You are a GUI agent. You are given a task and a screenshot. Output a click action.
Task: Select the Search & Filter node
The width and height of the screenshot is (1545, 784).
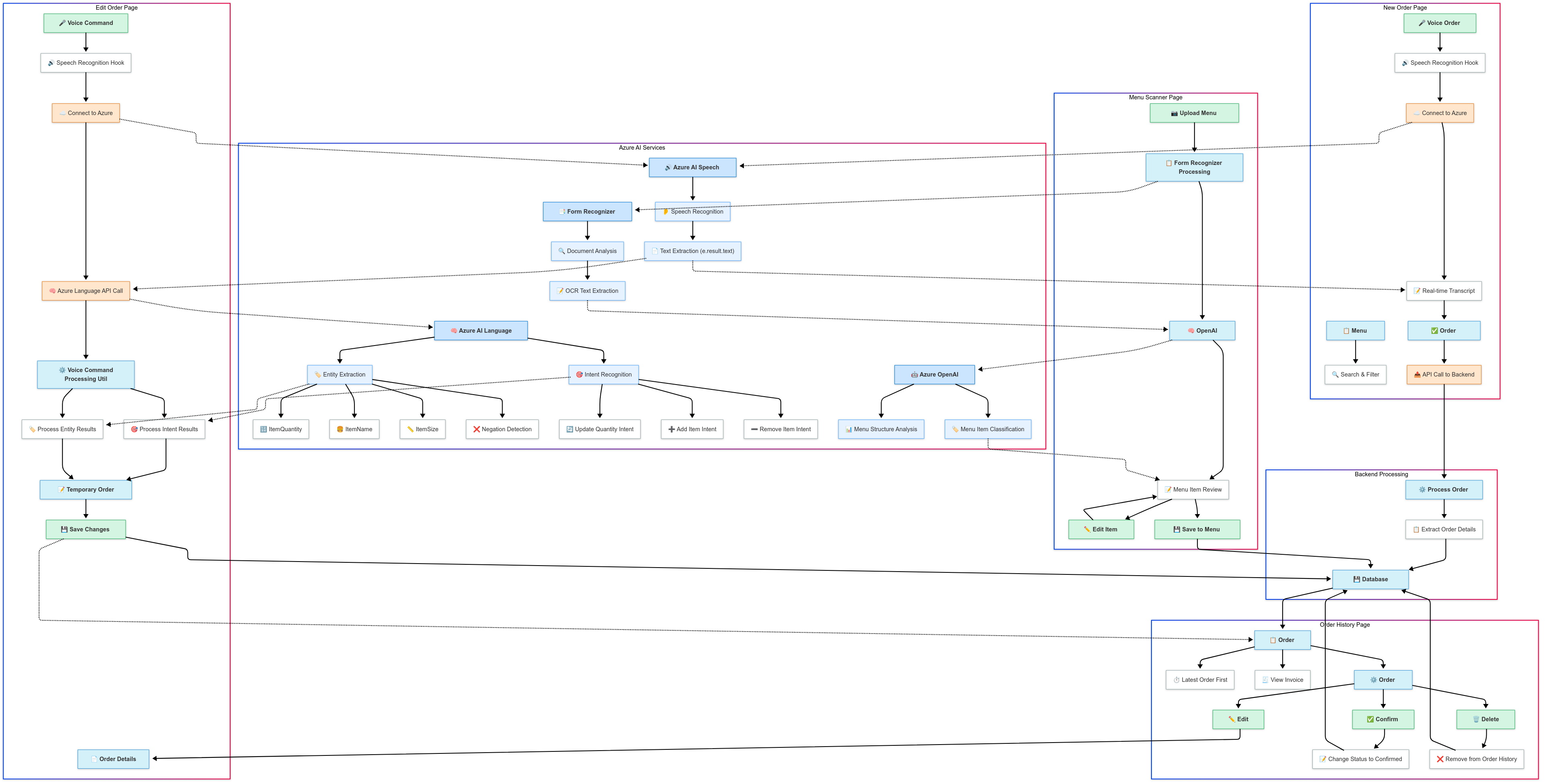(1355, 375)
